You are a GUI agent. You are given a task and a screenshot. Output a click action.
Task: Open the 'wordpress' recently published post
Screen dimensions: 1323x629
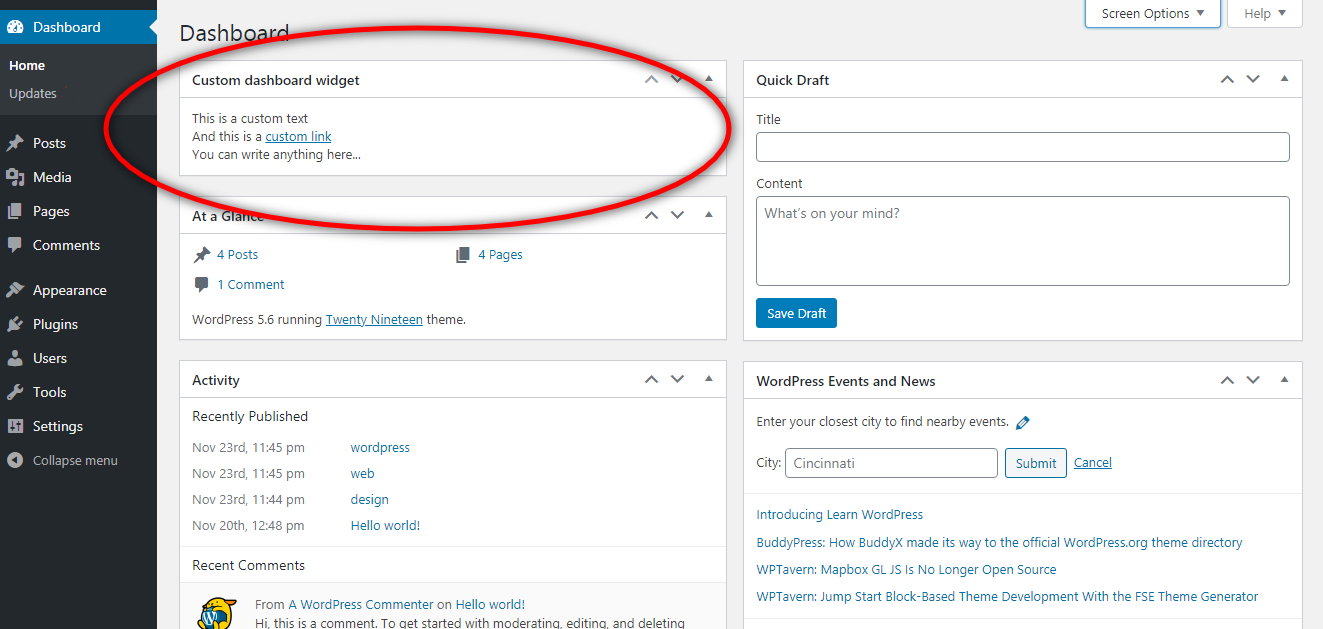[380, 448]
